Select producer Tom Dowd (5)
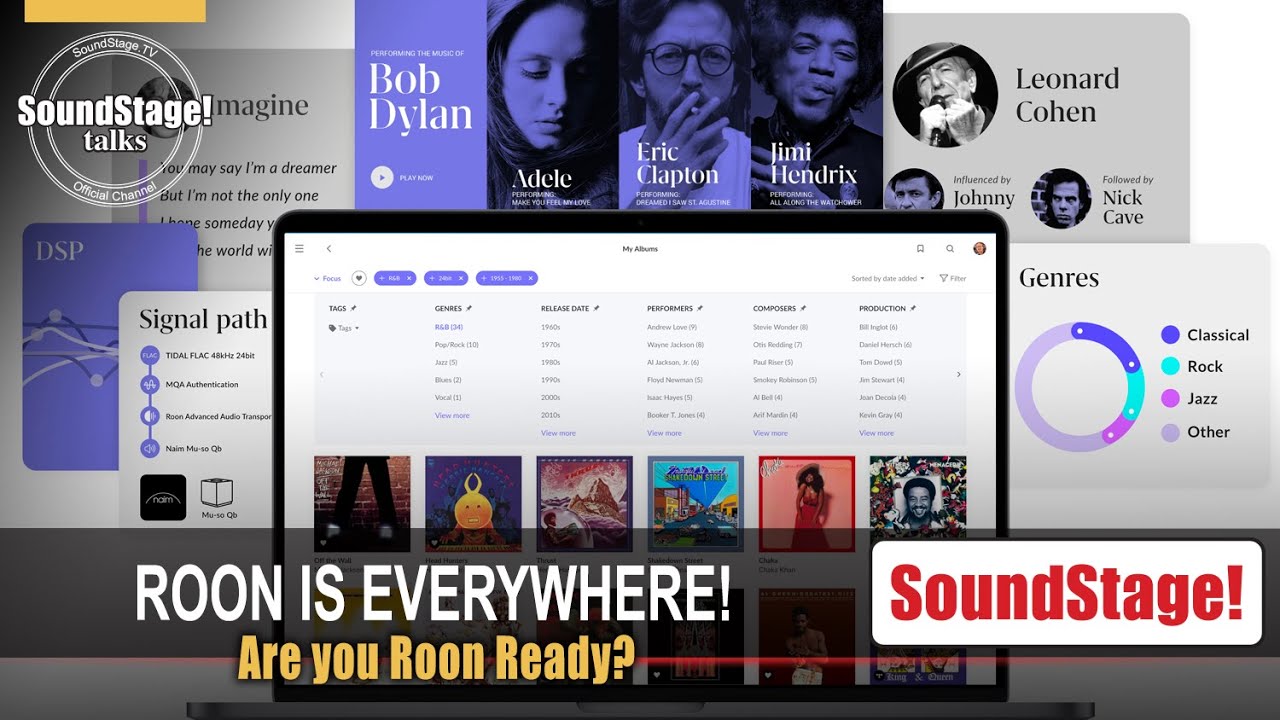This screenshot has width=1280, height=720. pyautogui.click(x=882, y=362)
